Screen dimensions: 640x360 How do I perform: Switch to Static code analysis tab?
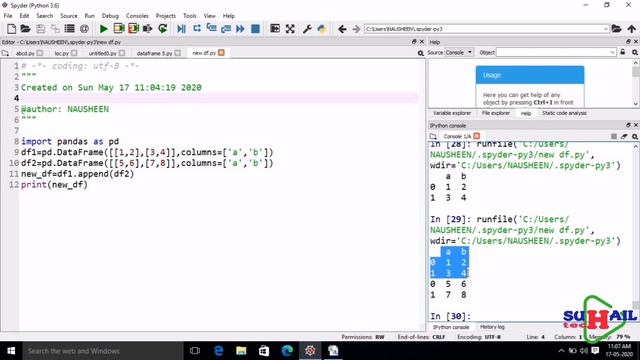[564, 113]
